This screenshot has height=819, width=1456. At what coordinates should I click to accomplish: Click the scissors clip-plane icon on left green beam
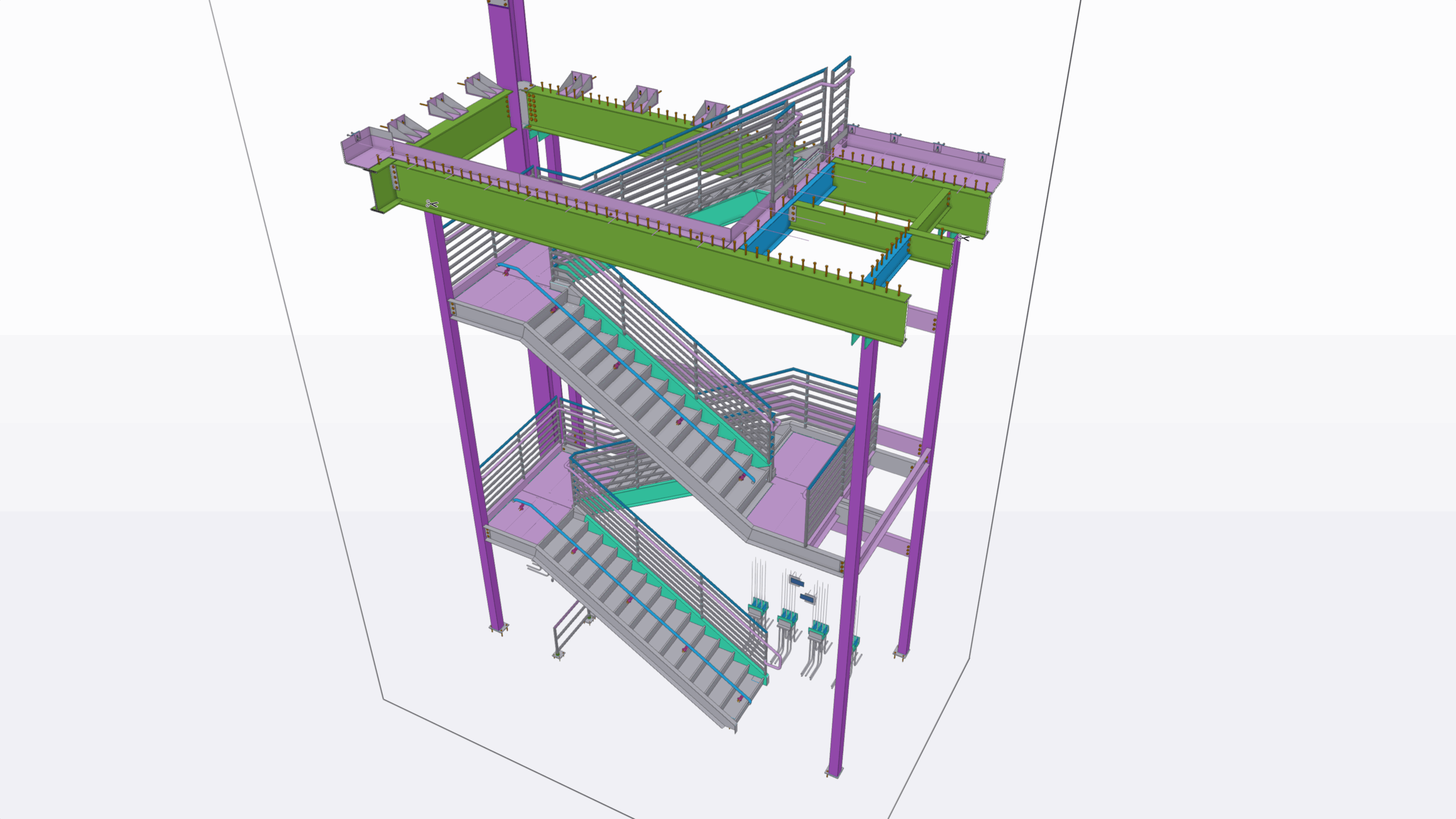pyautogui.click(x=432, y=204)
